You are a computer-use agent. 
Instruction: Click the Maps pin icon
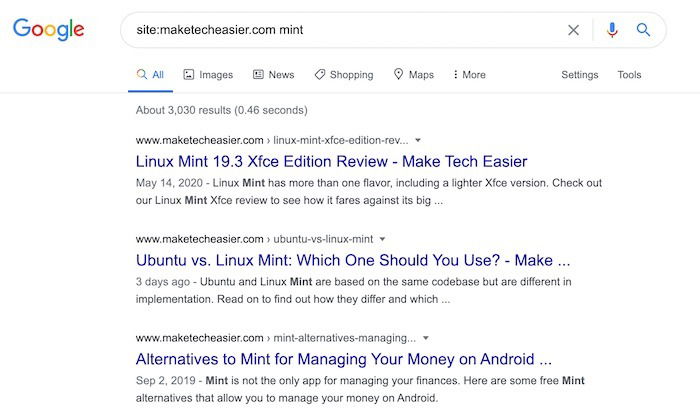point(398,75)
